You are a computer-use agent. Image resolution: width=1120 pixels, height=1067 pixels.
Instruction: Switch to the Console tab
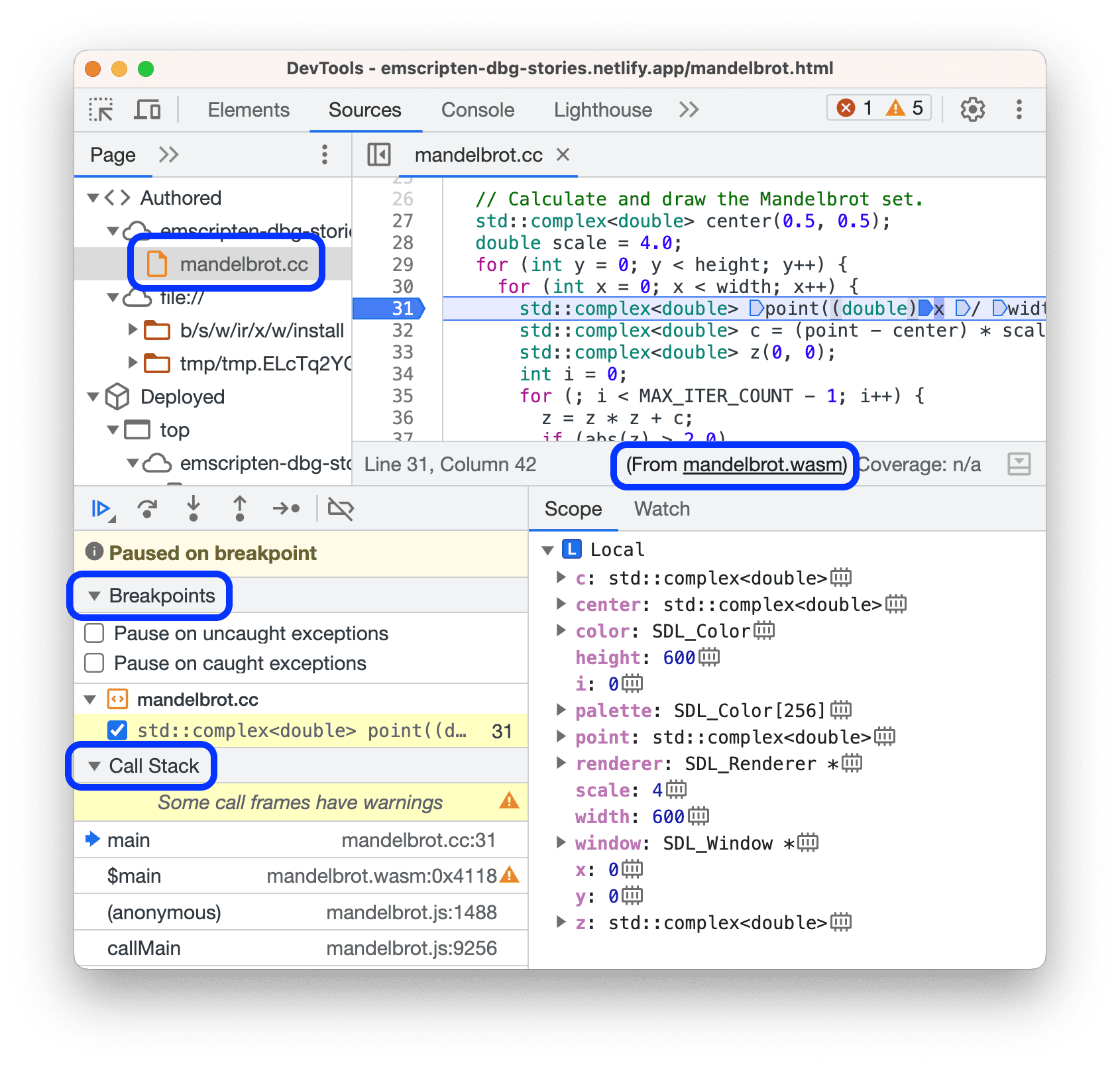[x=476, y=109]
